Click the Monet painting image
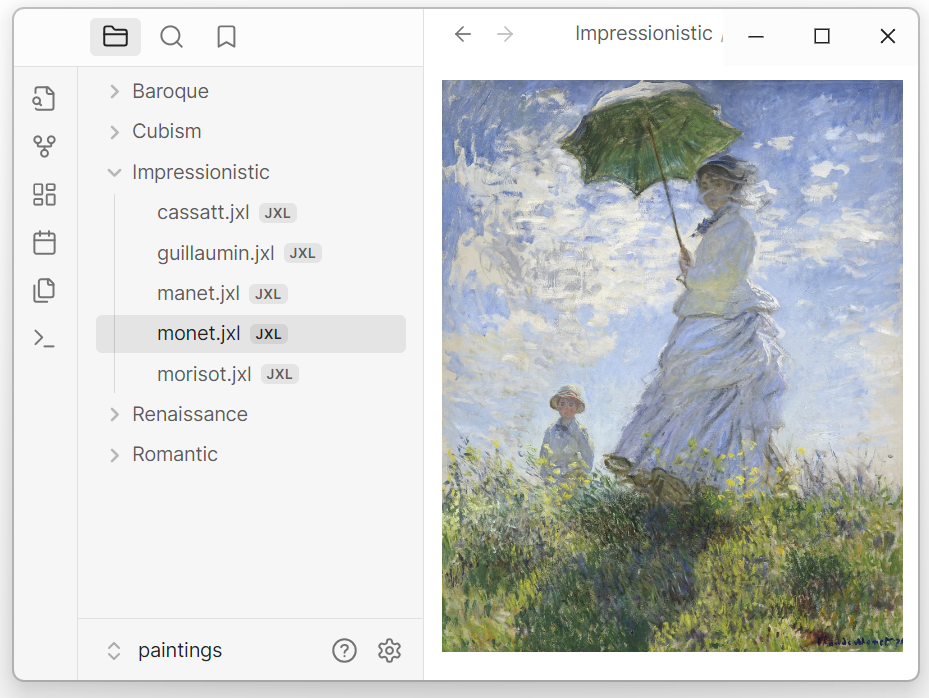 pos(672,366)
